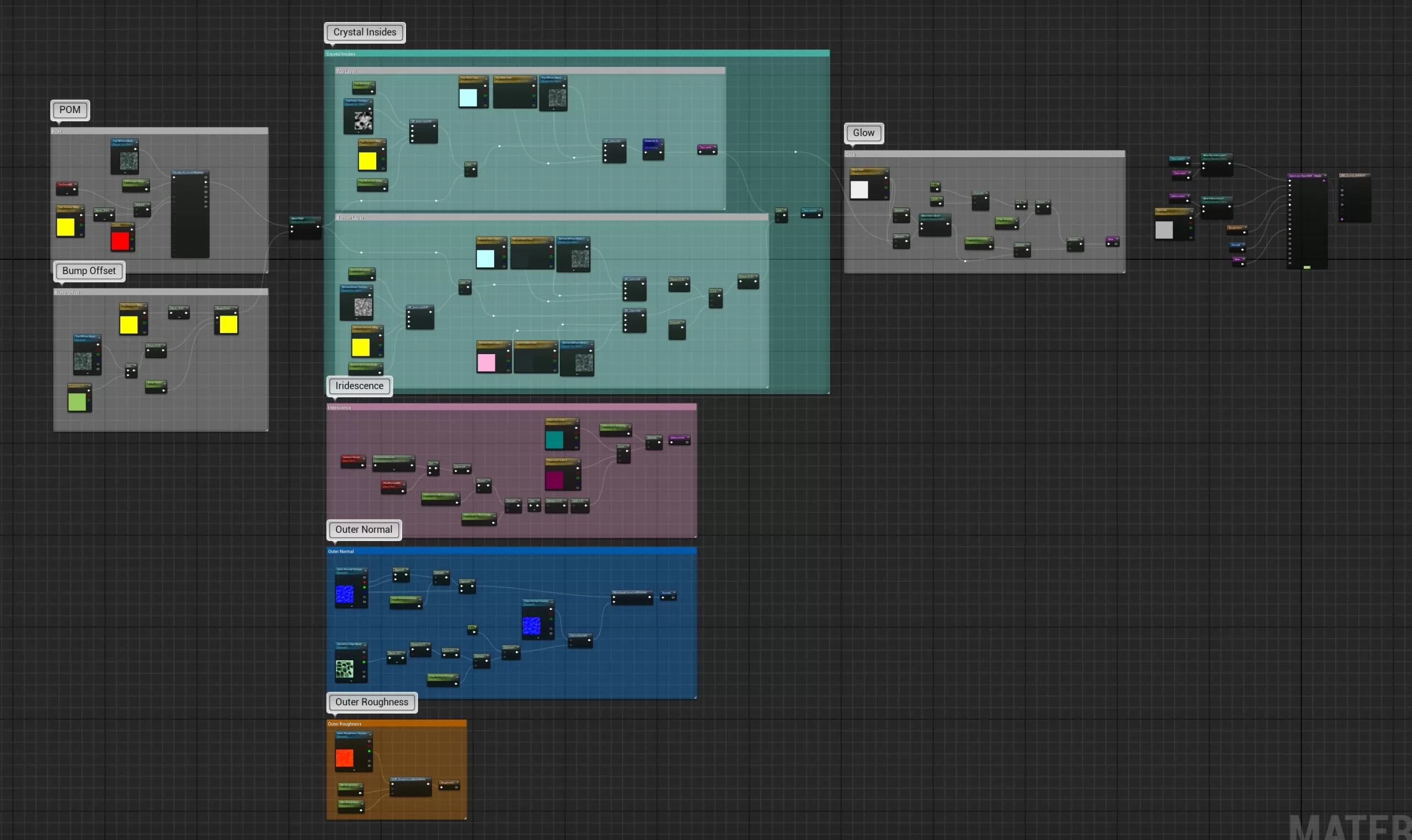Click the Outer Normal comment bubble
The width and height of the screenshot is (1412, 840).
click(364, 530)
